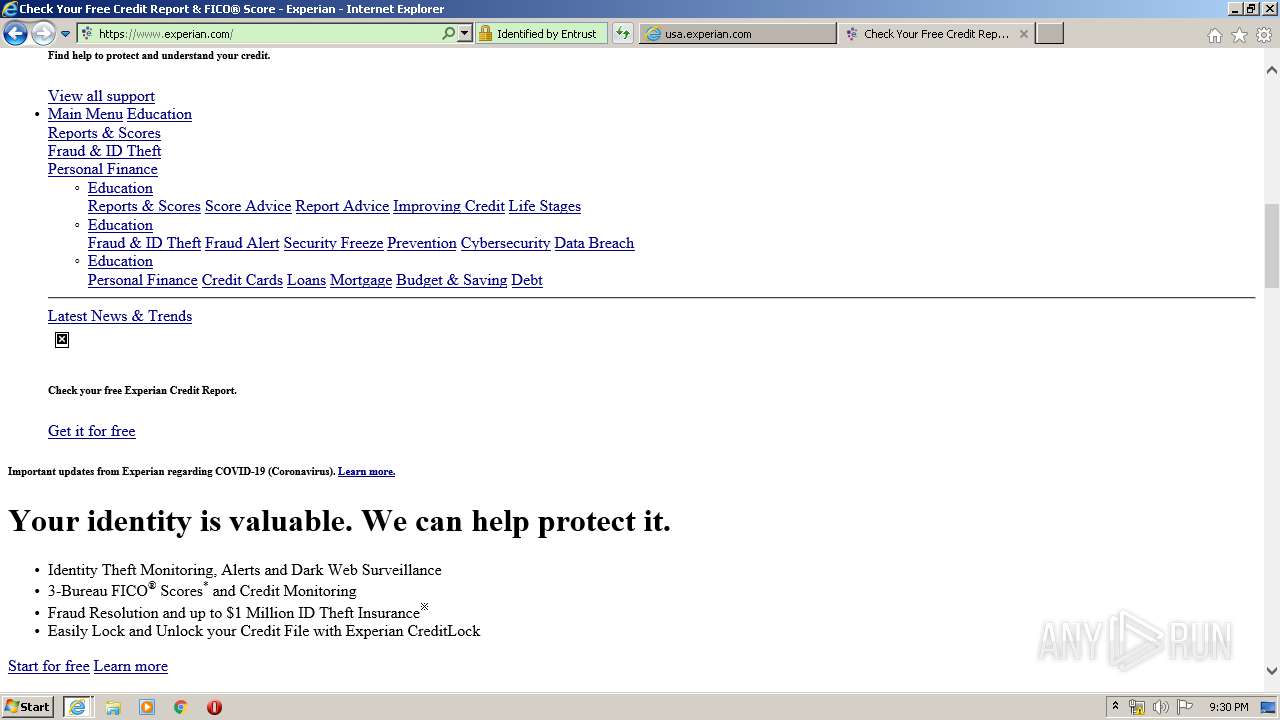The height and width of the screenshot is (720, 1280).
Task: Click the Latest News & Trends link
Action: pos(120,316)
